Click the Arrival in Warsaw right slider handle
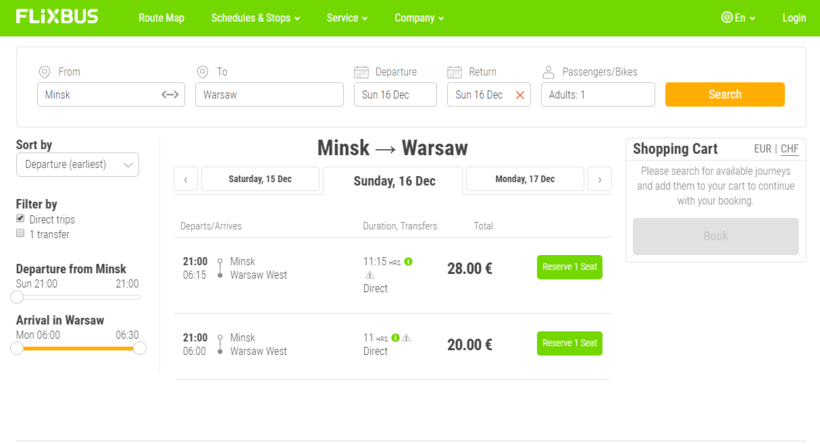The height and width of the screenshot is (444, 820). click(x=140, y=348)
